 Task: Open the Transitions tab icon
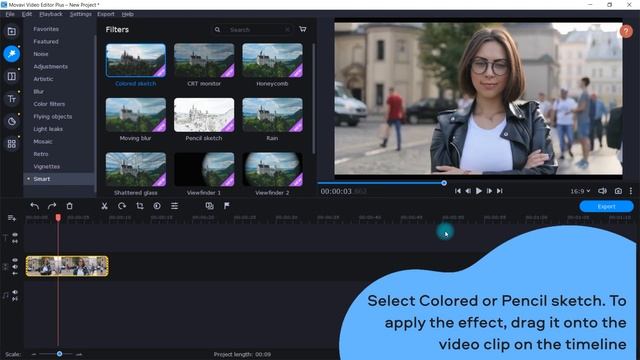coord(11,76)
